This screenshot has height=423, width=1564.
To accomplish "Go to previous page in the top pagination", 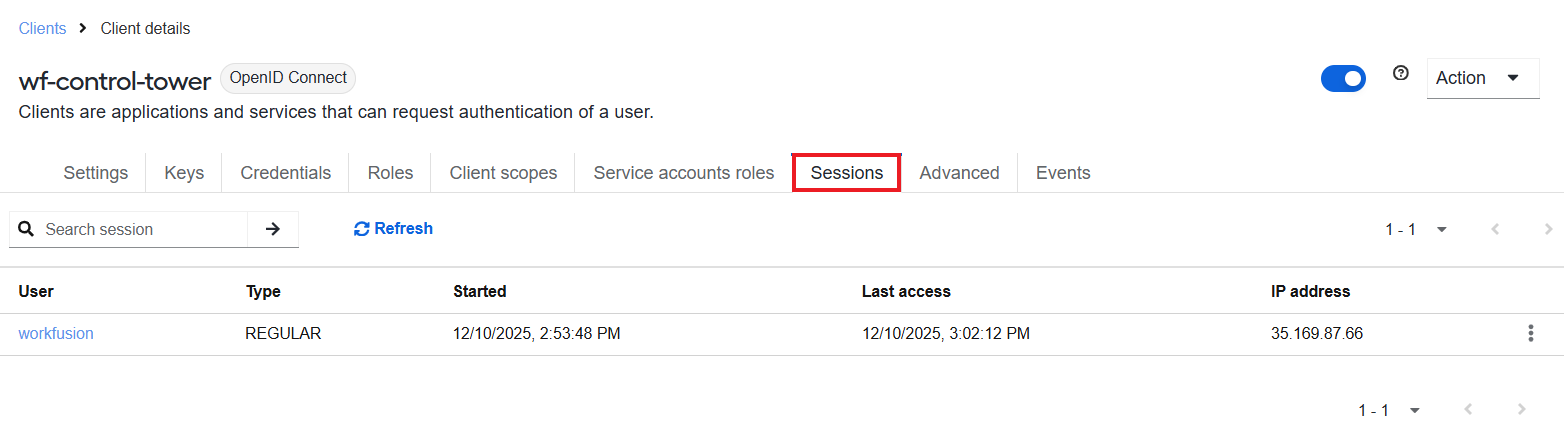I will 1495,229.
